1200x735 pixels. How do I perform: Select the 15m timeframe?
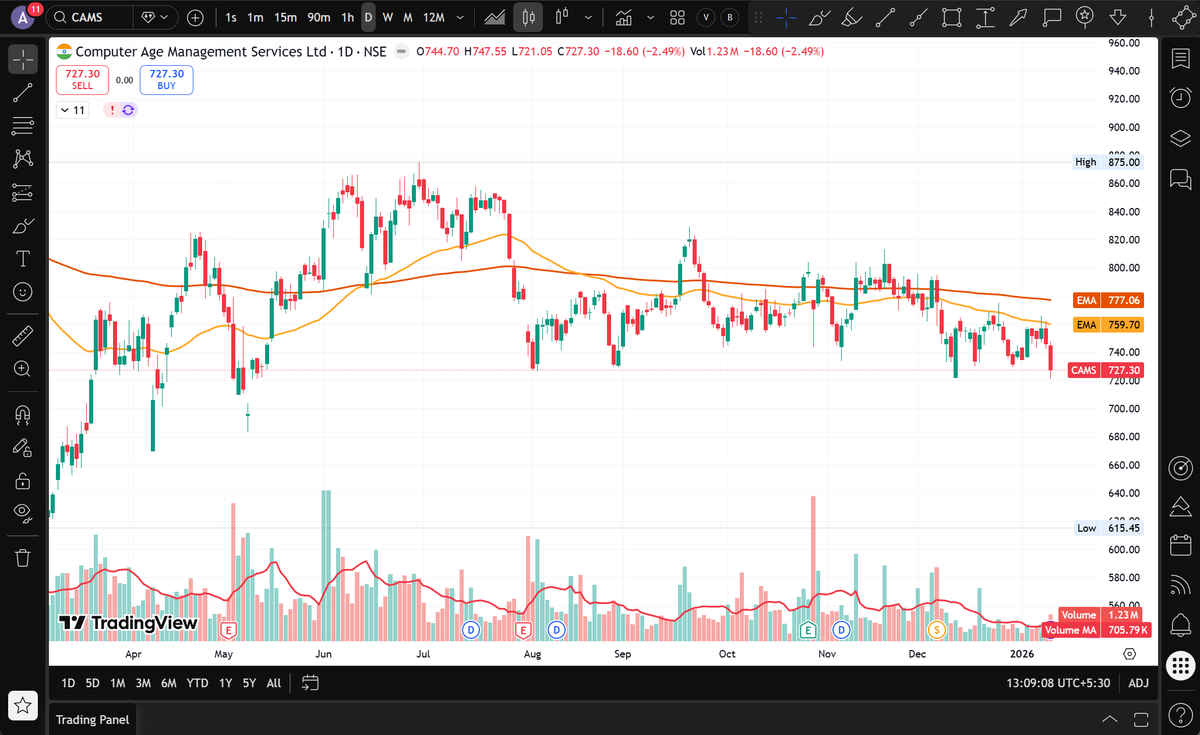tap(285, 17)
